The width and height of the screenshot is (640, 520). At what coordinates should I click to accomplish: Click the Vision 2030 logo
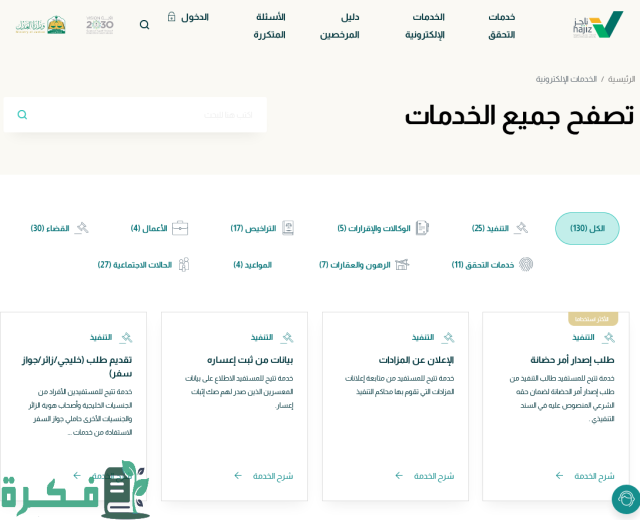point(100,25)
